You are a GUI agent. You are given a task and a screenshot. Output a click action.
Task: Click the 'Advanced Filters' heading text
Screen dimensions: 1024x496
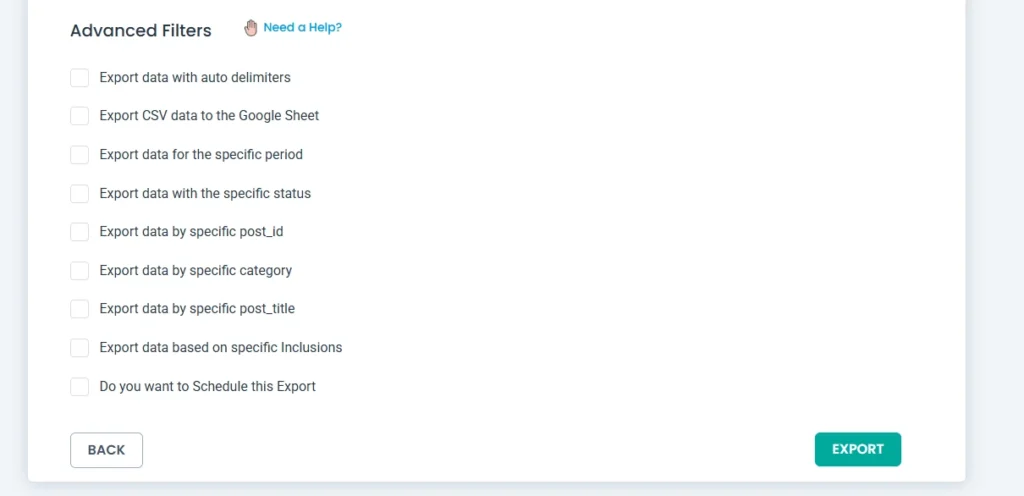(141, 31)
